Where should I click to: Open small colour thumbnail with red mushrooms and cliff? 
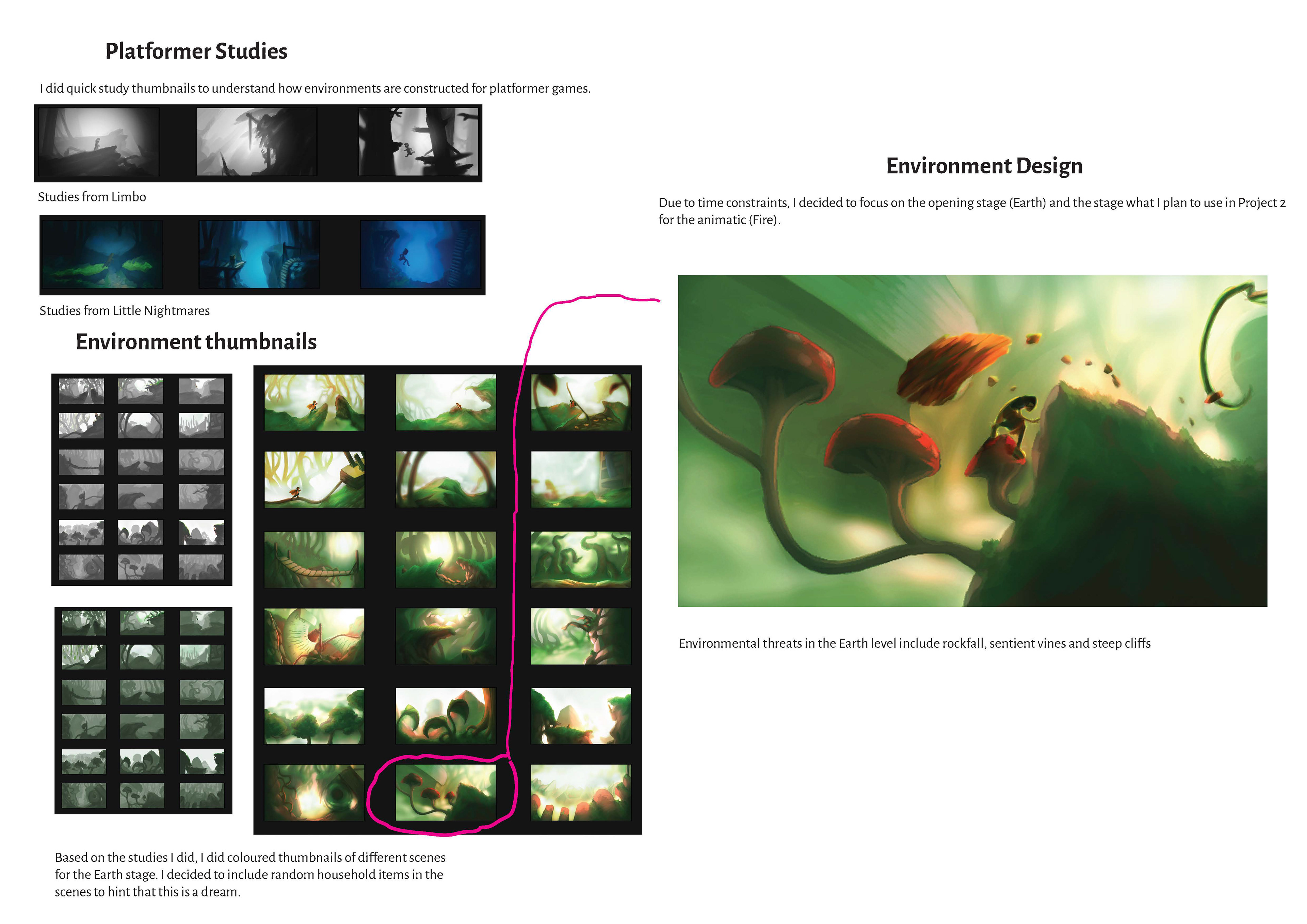[x=446, y=792]
